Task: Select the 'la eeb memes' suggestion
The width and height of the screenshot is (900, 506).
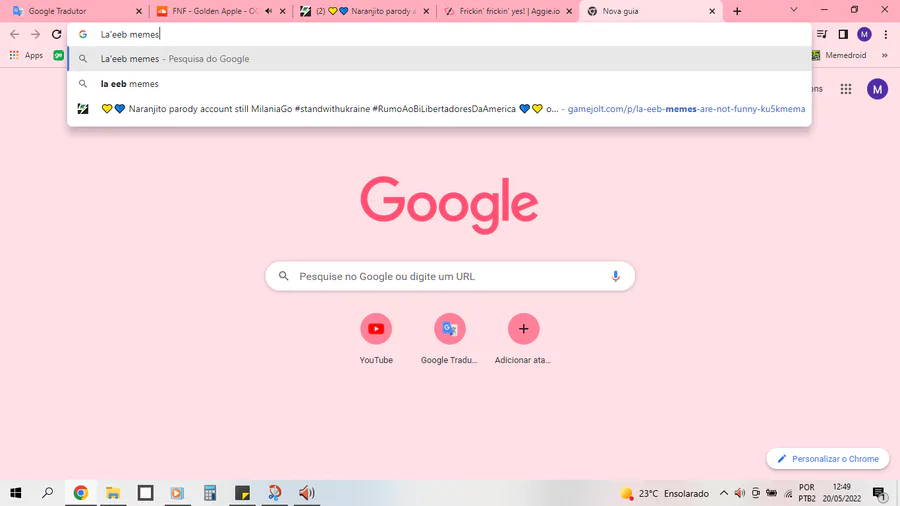Action: pyautogui.click(x=439, y=84)
